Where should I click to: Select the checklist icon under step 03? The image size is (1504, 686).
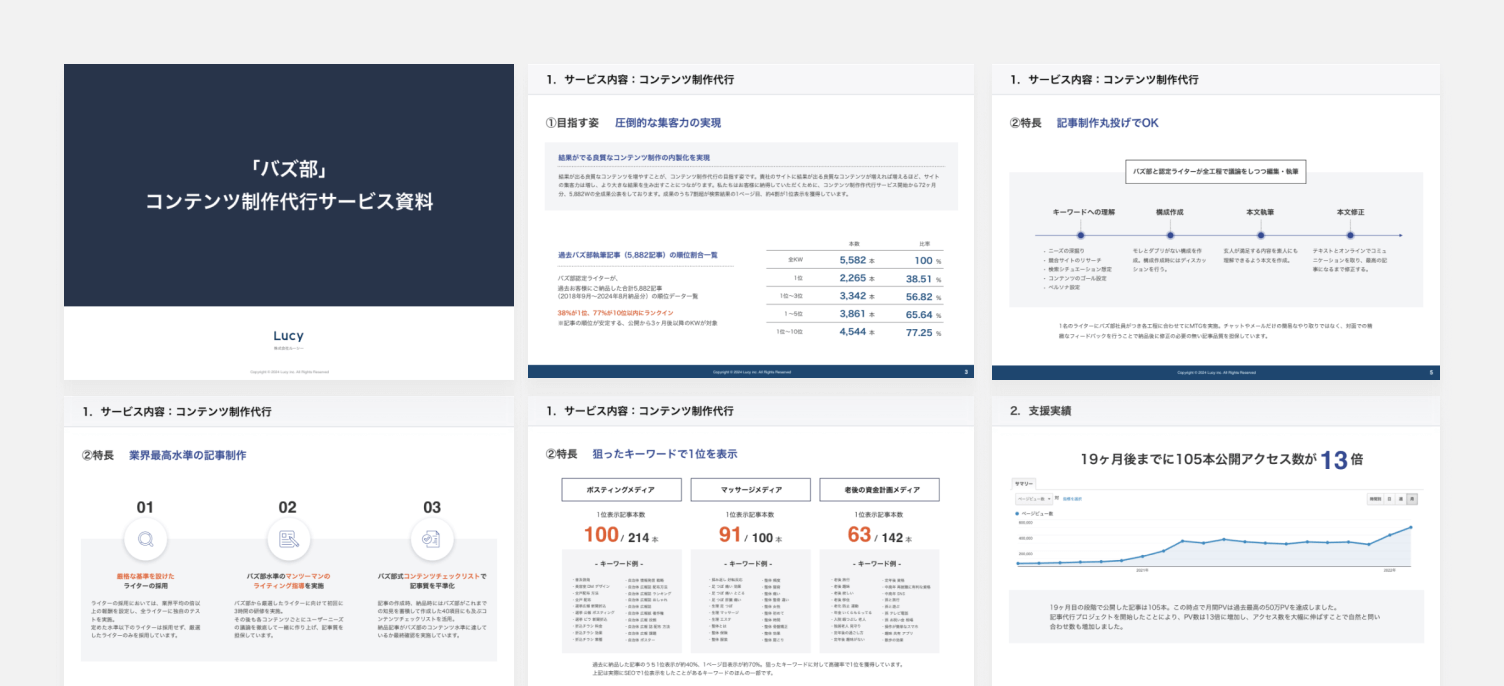coord(431,539)
